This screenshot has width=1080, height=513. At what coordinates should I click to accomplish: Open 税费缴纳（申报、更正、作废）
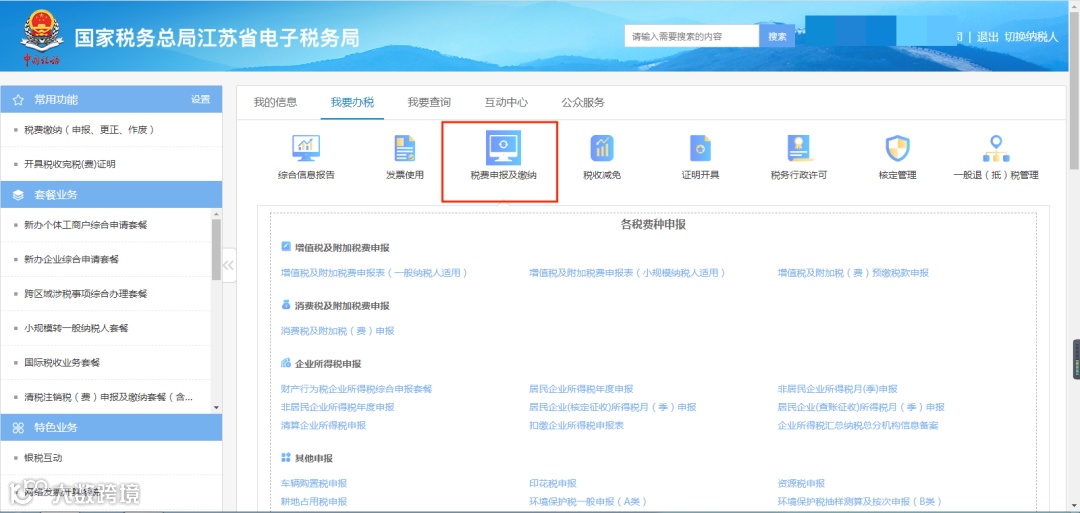(x=89, y=129)
